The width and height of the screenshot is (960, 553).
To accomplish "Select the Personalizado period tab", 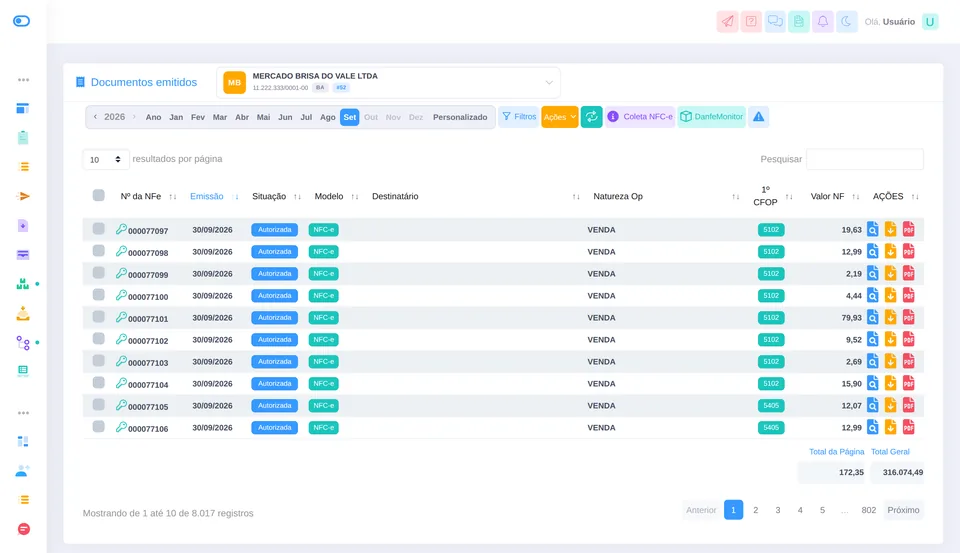I will point(460,117).
